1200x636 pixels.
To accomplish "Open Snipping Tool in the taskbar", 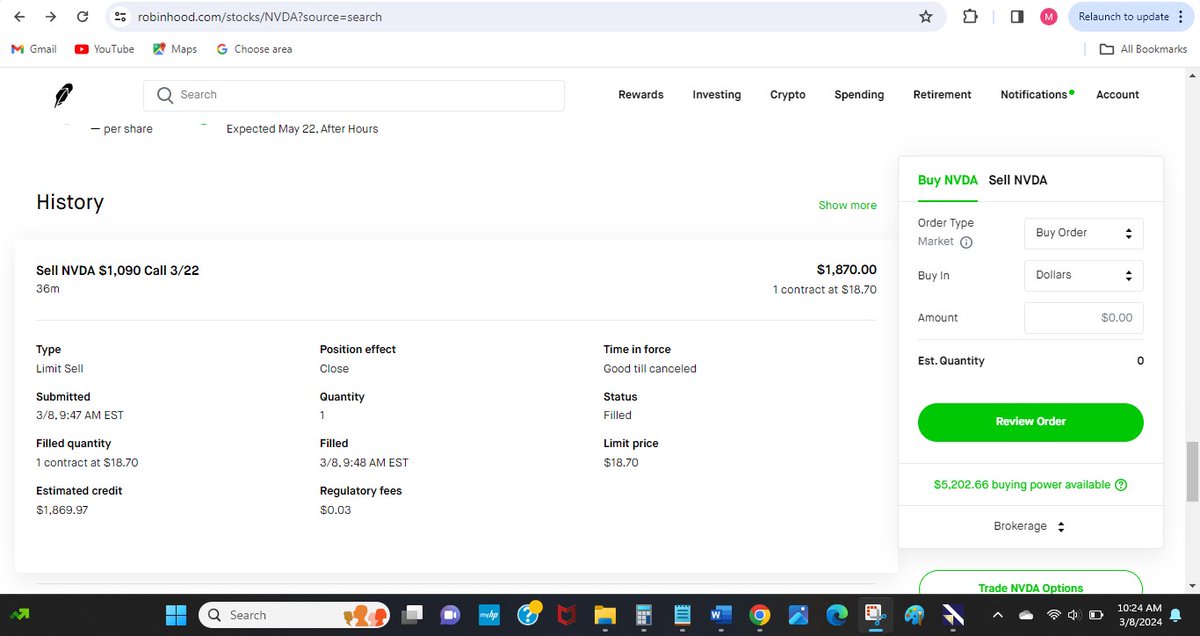I will (875, 615).
